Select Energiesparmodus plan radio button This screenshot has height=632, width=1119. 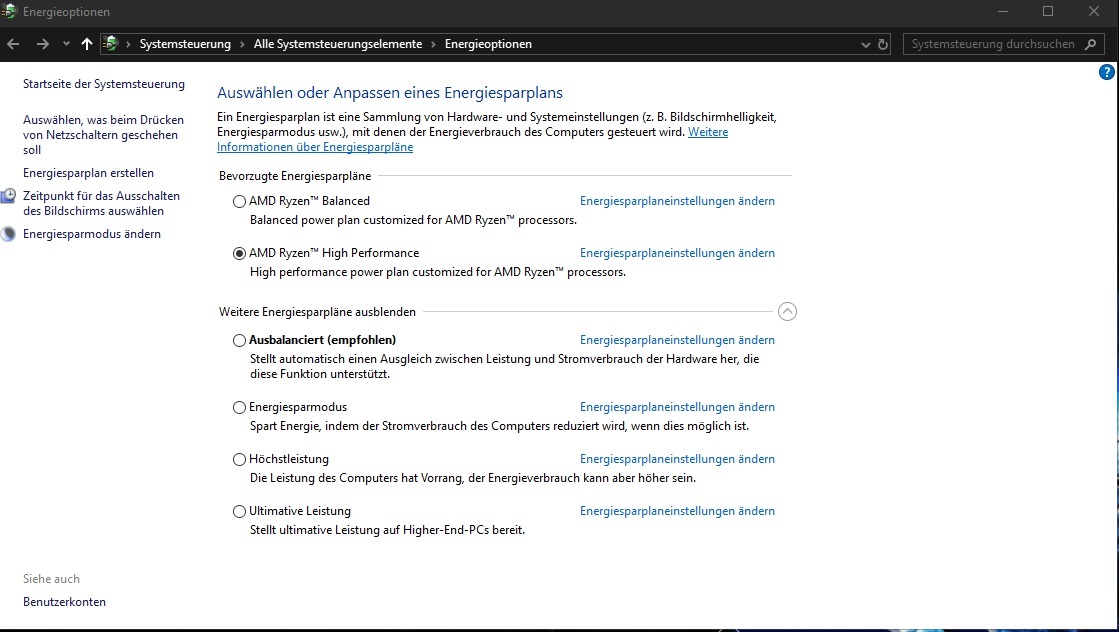(x=239, y=407)
